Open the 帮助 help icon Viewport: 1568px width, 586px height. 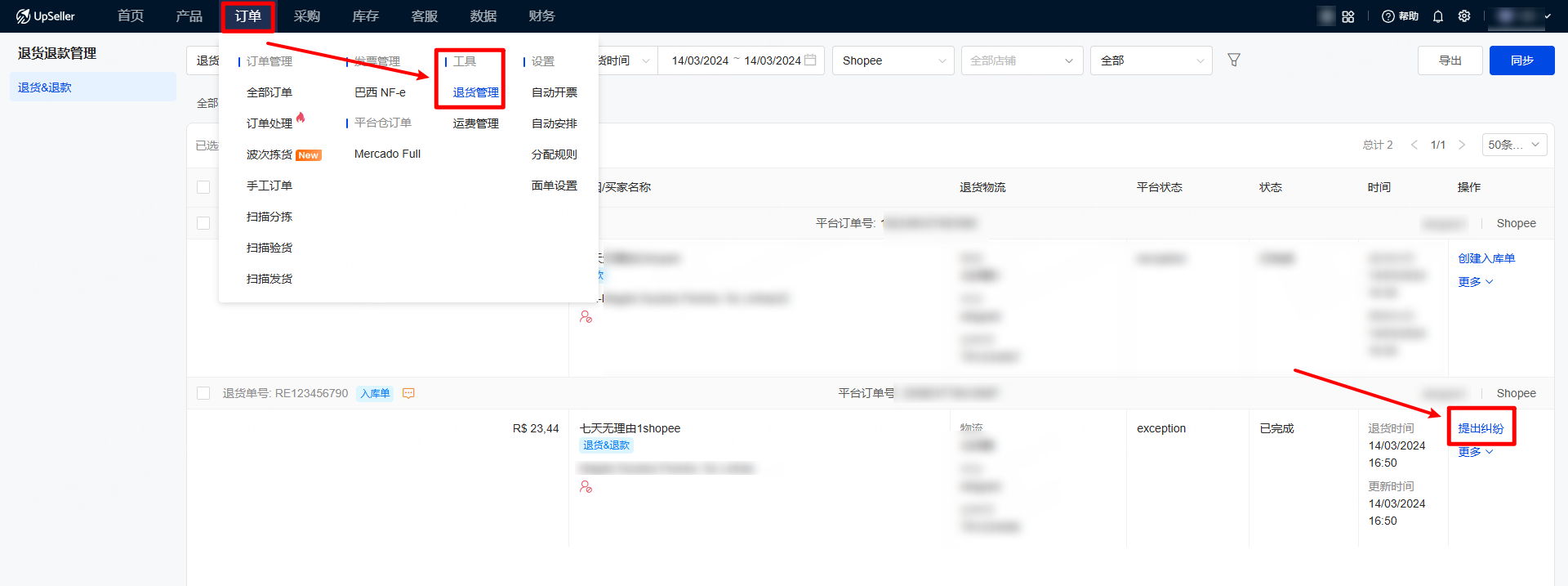[x=1388, y=16]
